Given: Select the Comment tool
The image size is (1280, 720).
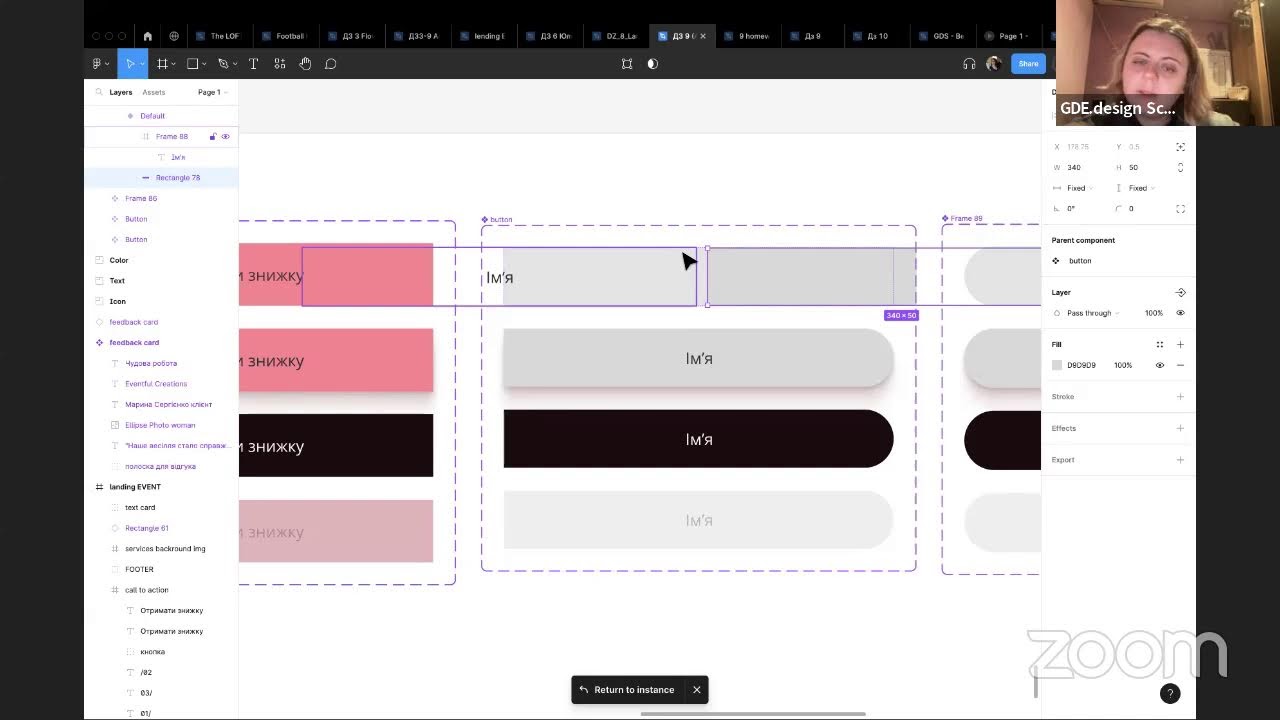Looking at the screenshot, I should (331, 64).
